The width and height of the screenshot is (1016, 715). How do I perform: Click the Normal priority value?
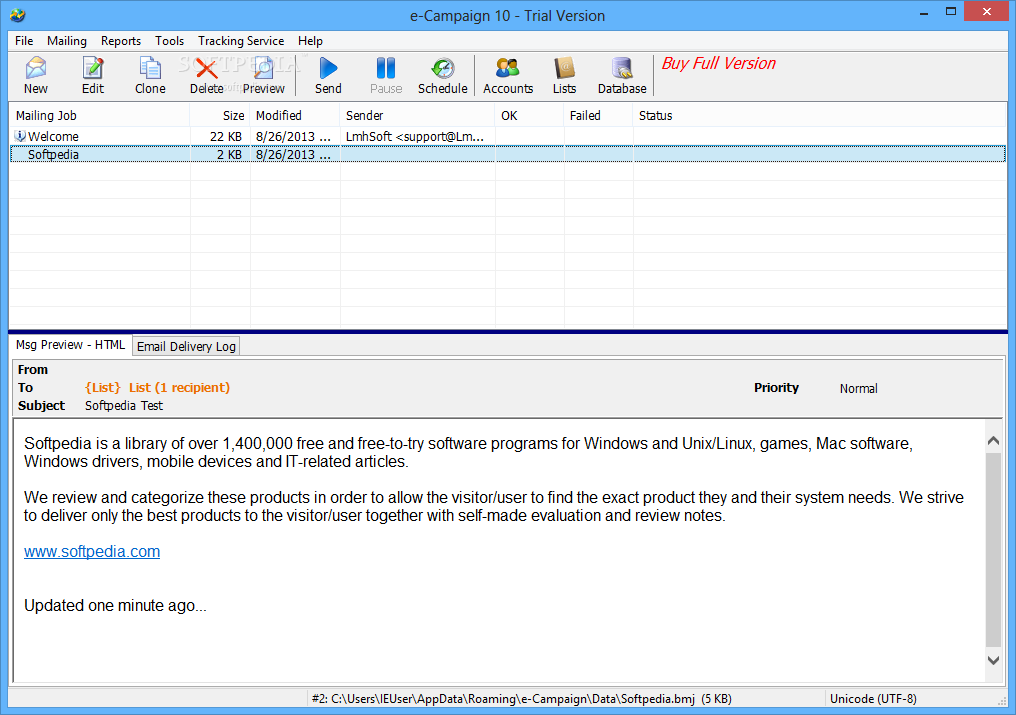point(859,388)
